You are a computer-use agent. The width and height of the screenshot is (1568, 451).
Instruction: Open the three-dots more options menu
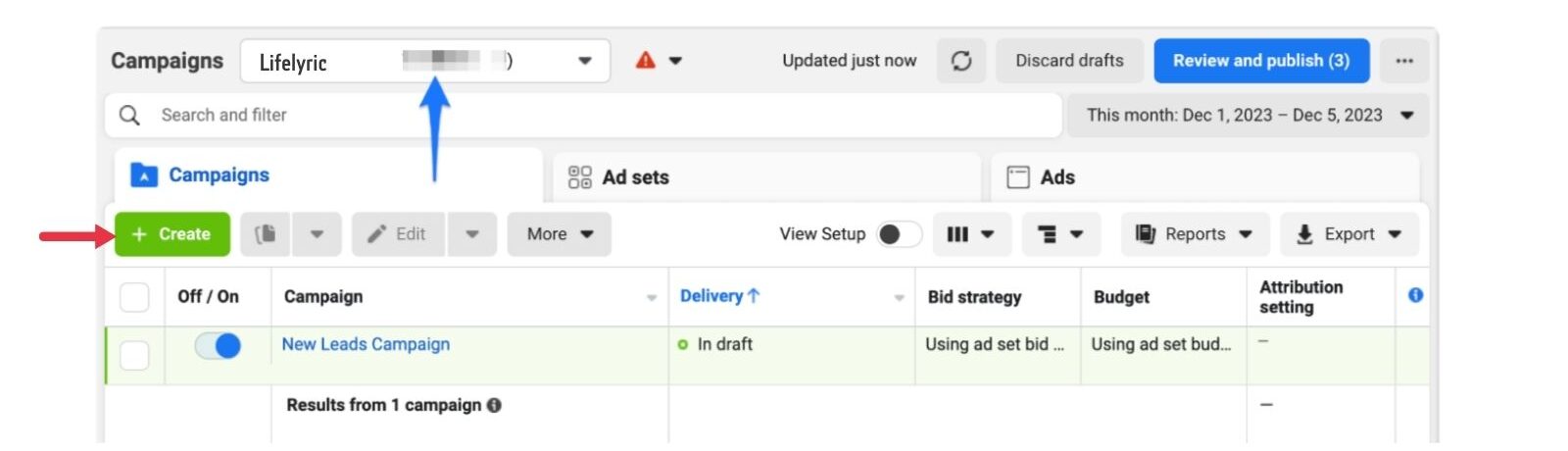tap(1403, 61)
